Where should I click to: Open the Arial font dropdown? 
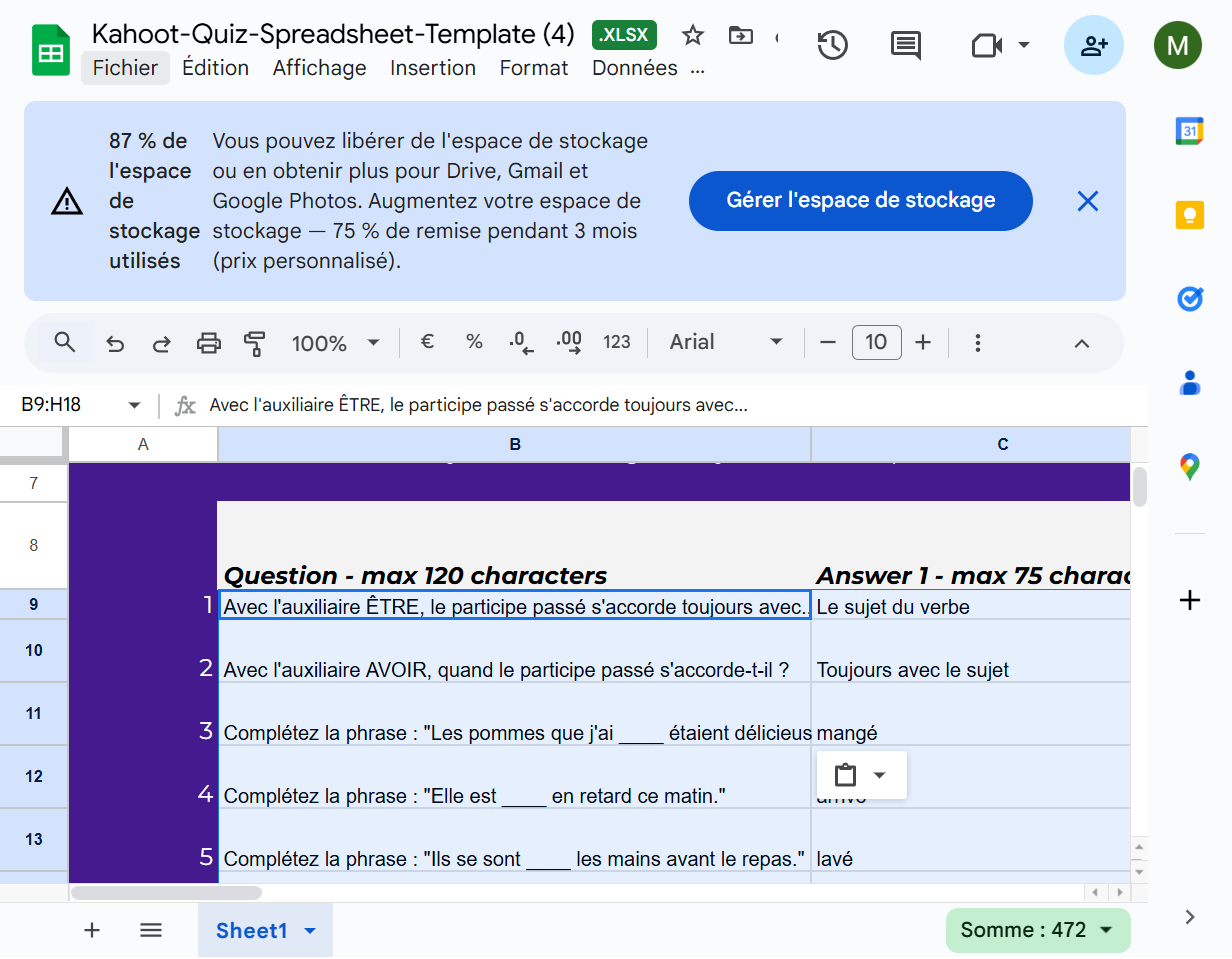click(x=725, y=342)
